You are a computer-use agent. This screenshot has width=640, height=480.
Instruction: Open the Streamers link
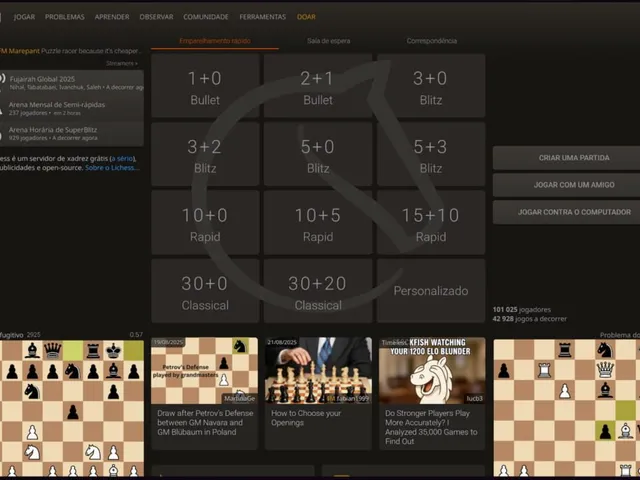(x=122, y=63)
